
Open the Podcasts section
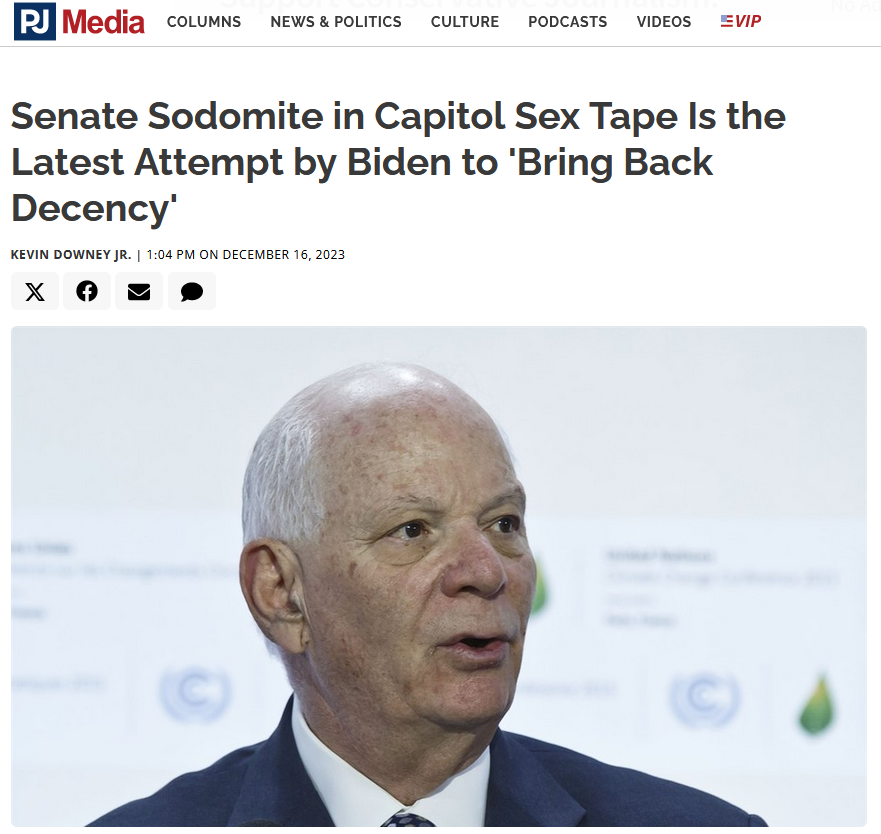point(567,22)
